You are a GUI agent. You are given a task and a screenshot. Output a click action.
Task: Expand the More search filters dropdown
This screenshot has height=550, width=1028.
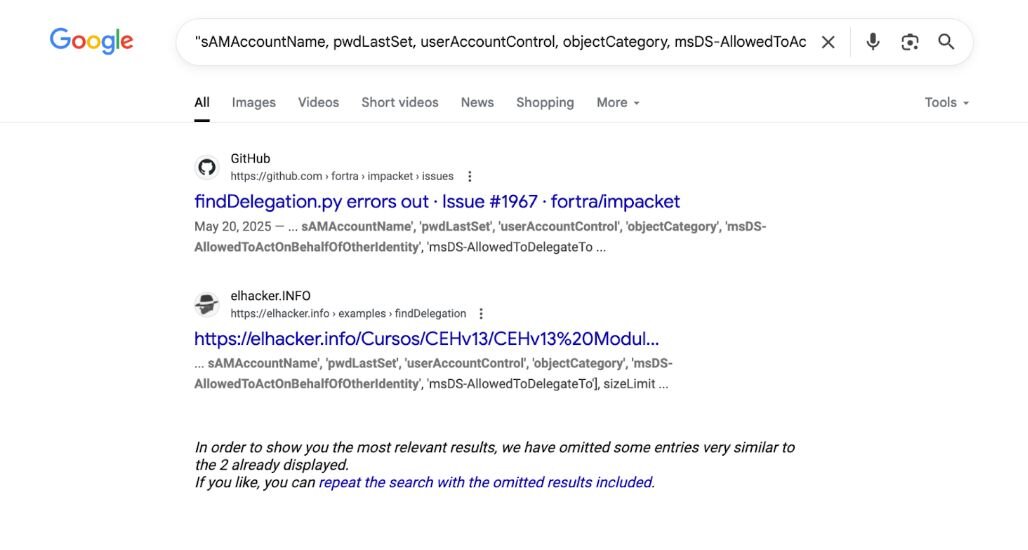click(617, 102)
